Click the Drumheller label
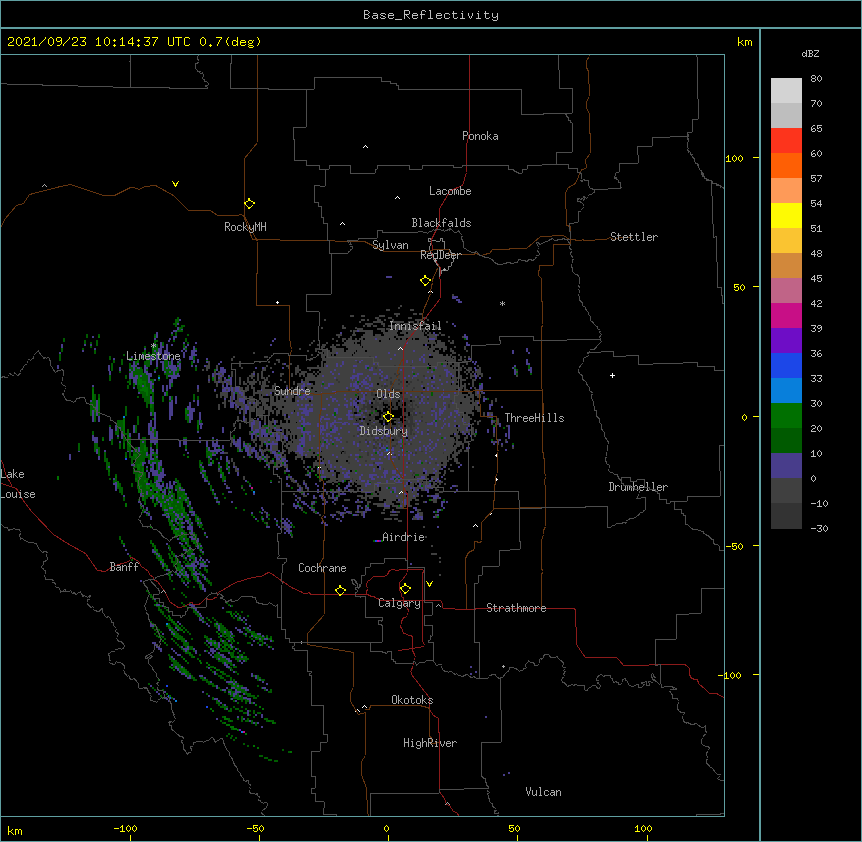The height and width of the screenshot is (842, 862). (638, 487)
